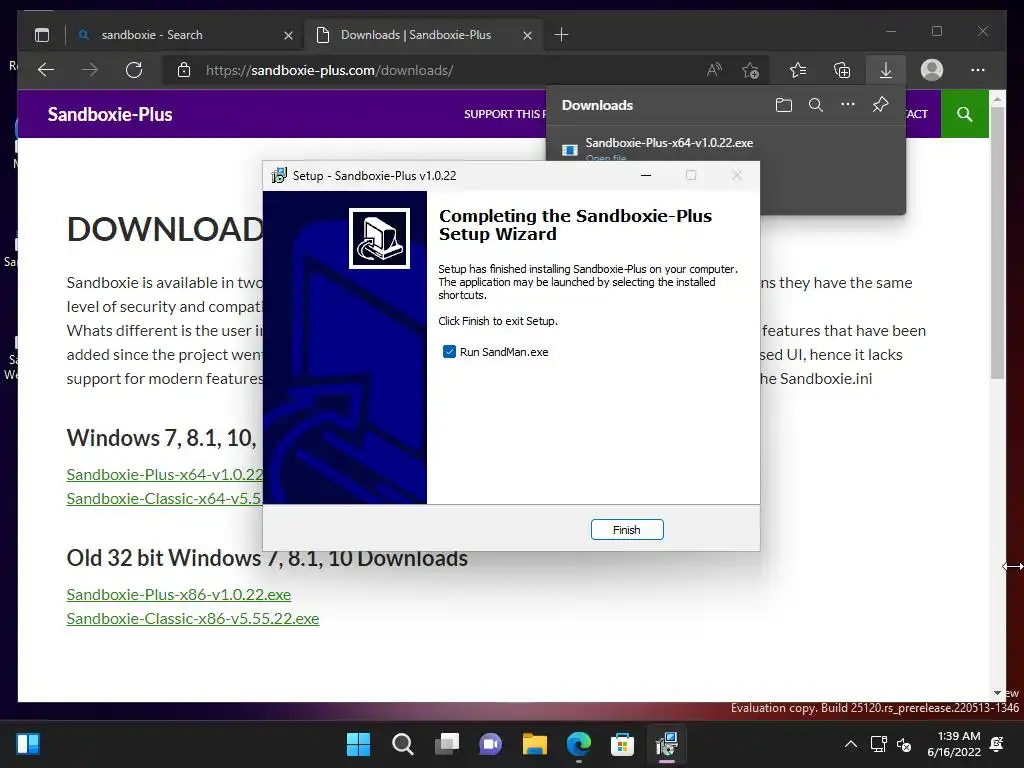Click the network status tray icon
Viewport: 1024px width, 768px height.
click(x=878, y=744)
